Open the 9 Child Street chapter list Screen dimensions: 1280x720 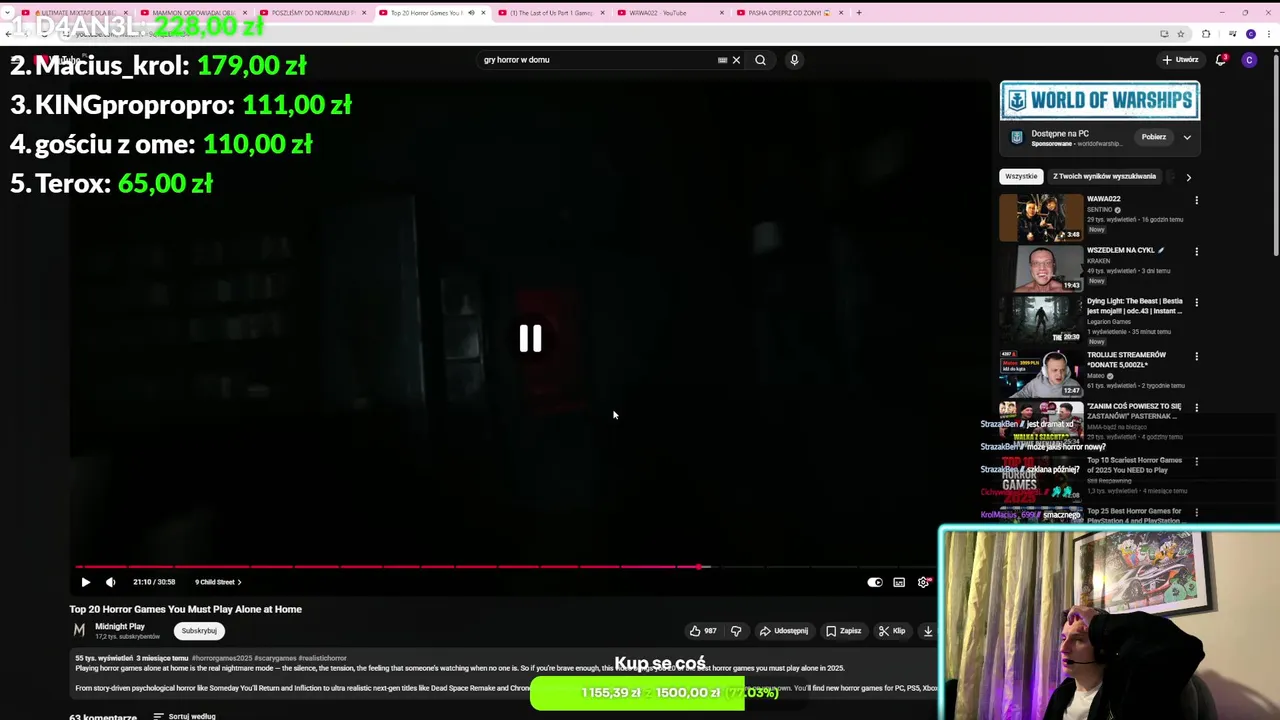218,582
